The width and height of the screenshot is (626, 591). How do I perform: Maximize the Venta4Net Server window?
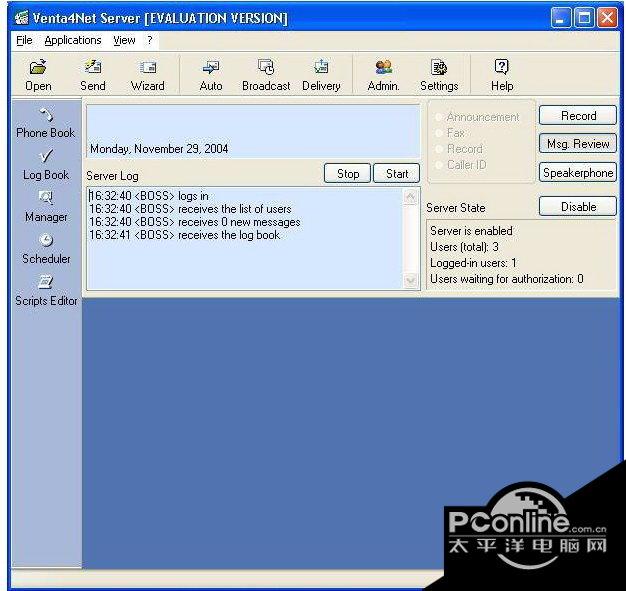pos(584,18)
